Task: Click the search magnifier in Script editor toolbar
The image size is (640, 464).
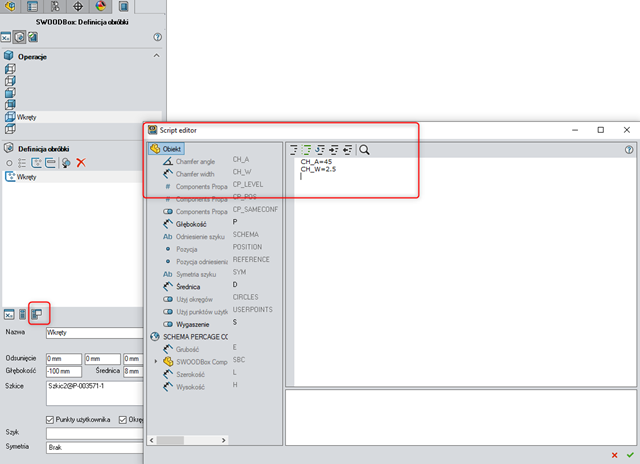Action: coord(364,149)
